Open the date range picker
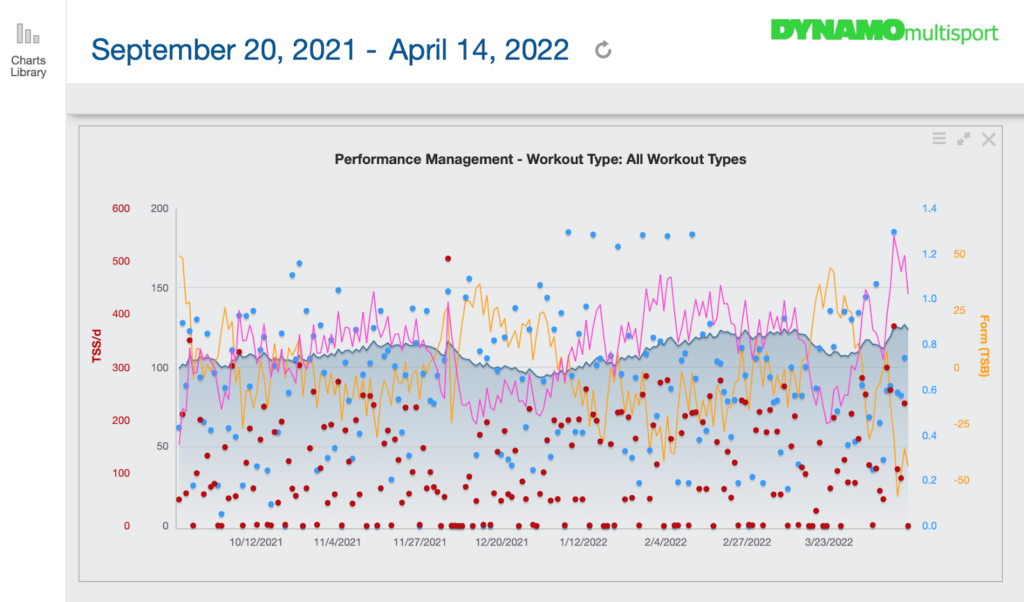Screen dimensions: 1024x602 point(330,48)
